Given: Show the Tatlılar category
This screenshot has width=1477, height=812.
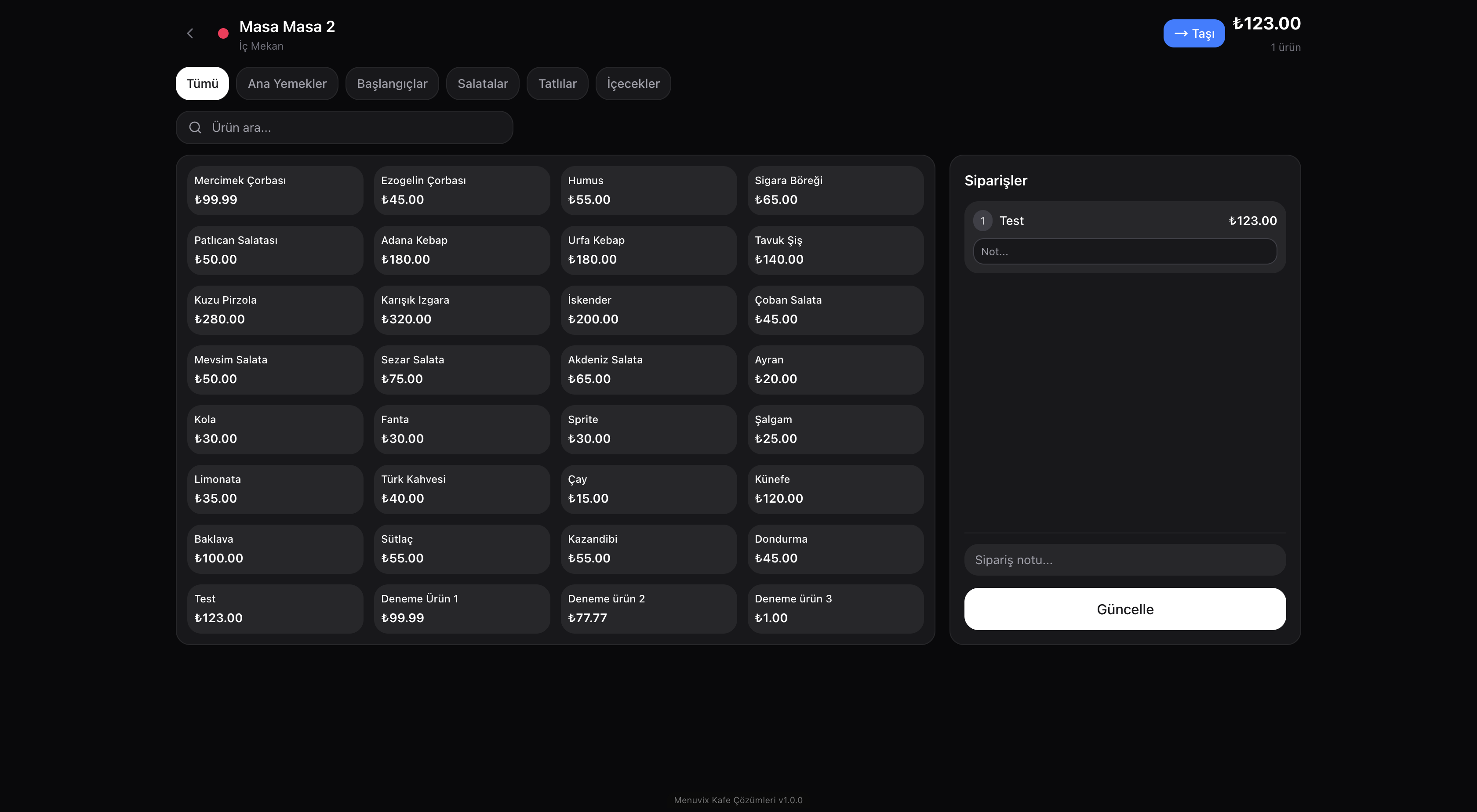Looking at the screenshot, I should coord(557,83).
